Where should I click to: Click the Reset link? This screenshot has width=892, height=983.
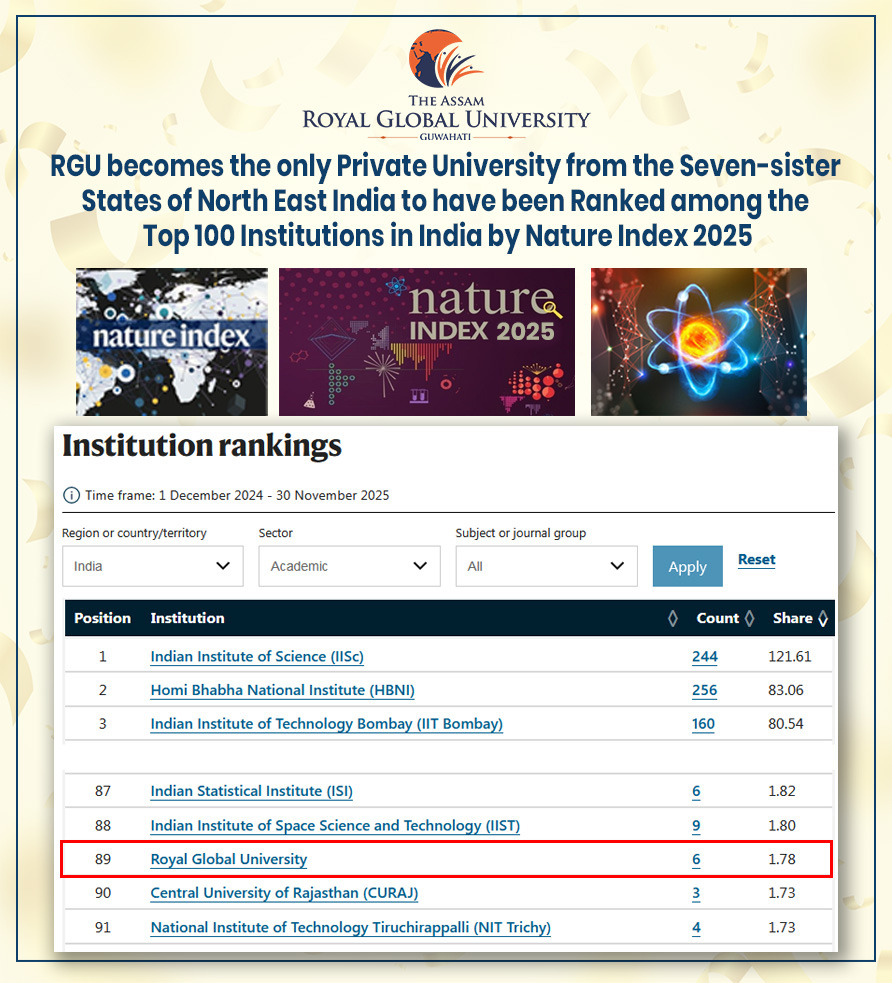click(756, 560)
